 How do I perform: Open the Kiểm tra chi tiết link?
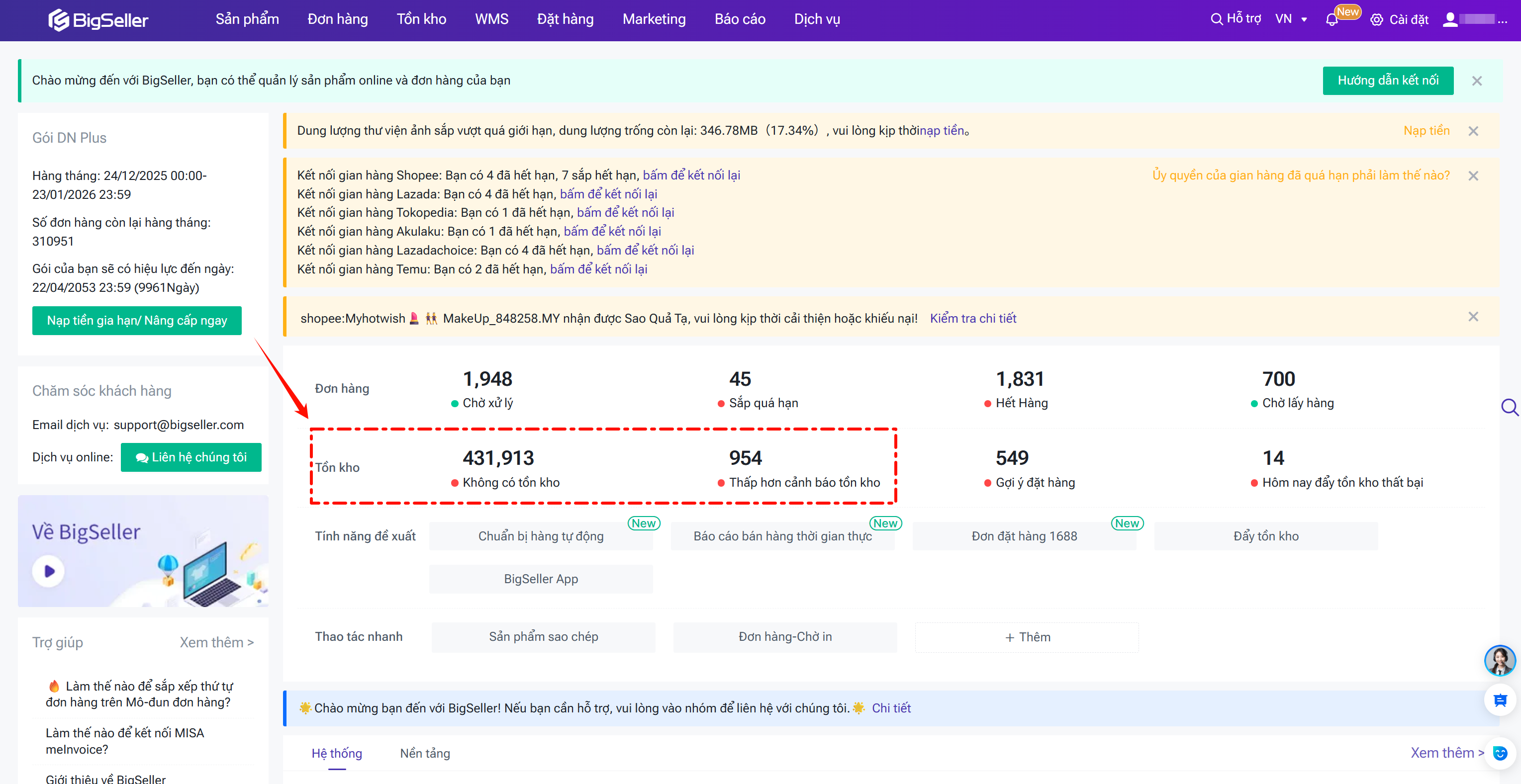(x=973, y=318)
